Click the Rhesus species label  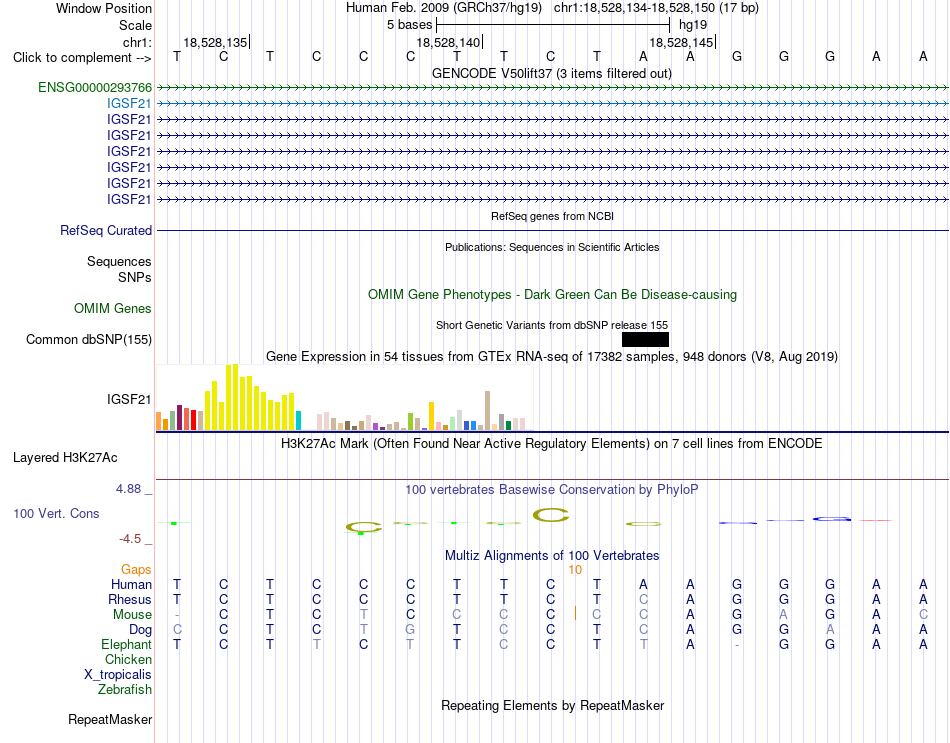pos(130,600)
